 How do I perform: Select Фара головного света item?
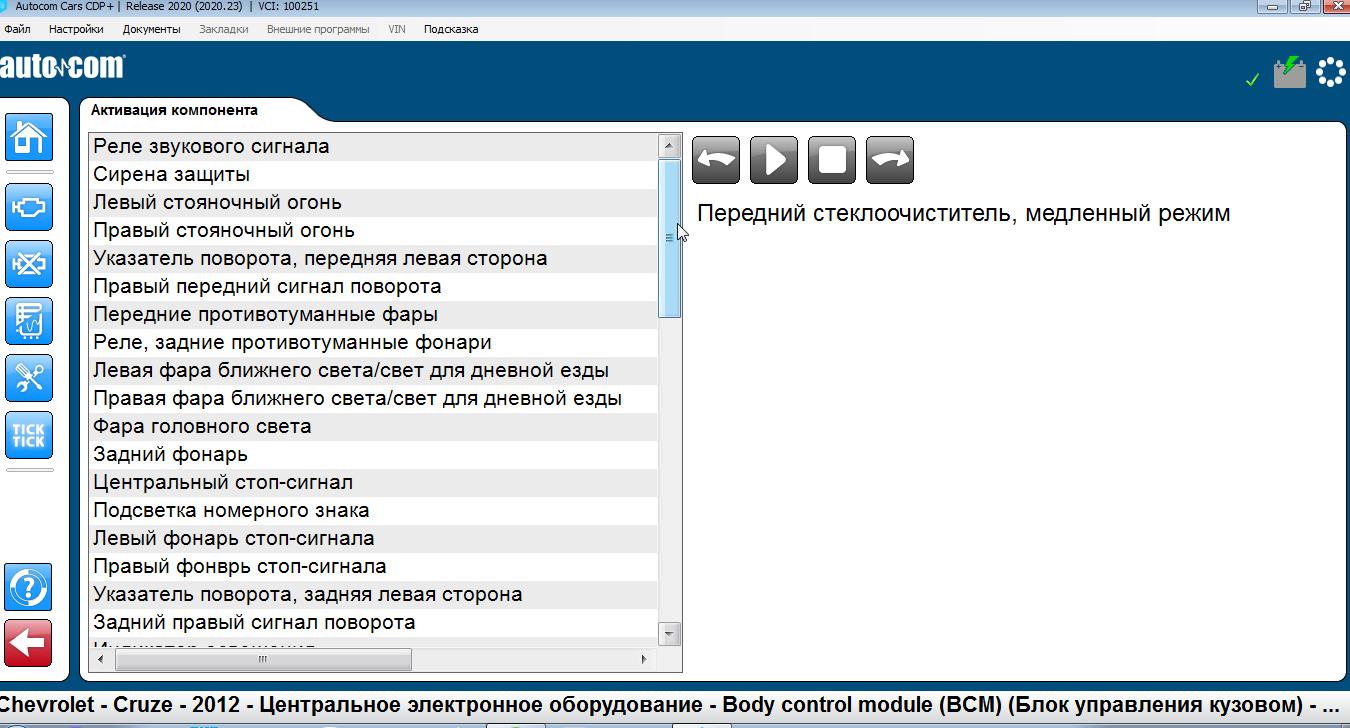374,426
